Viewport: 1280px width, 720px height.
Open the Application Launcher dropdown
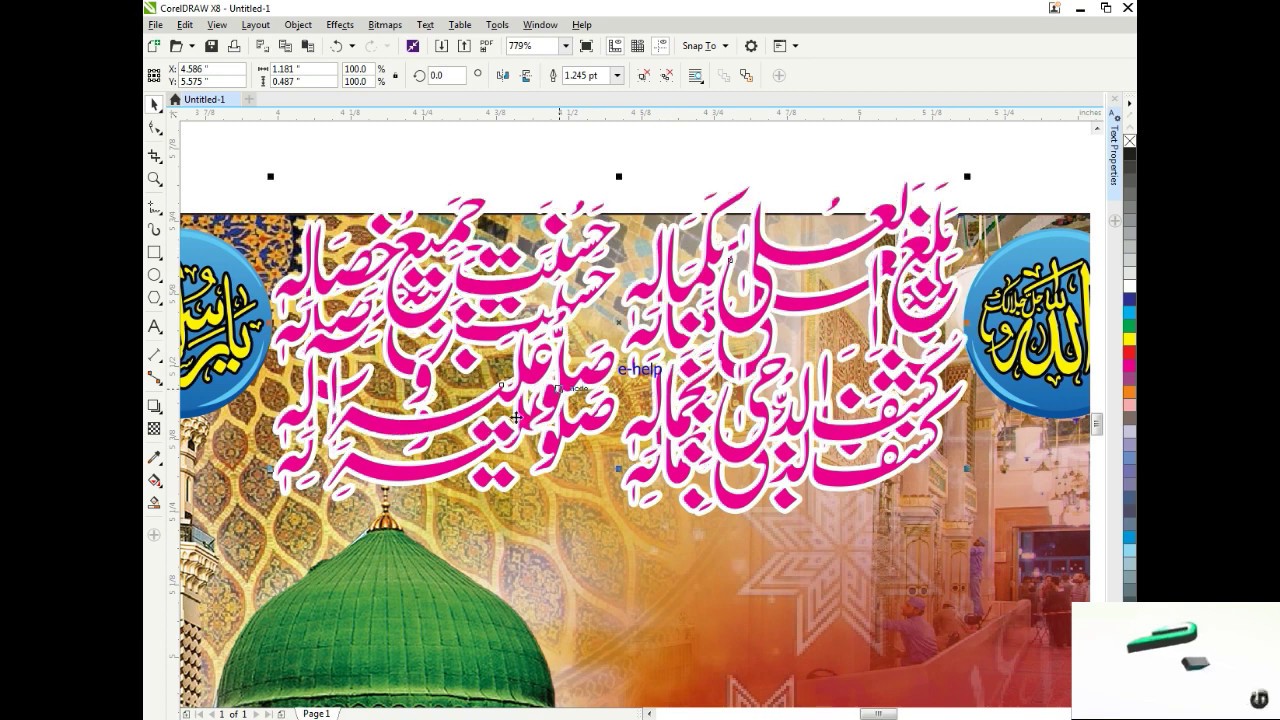click(794, 46)
